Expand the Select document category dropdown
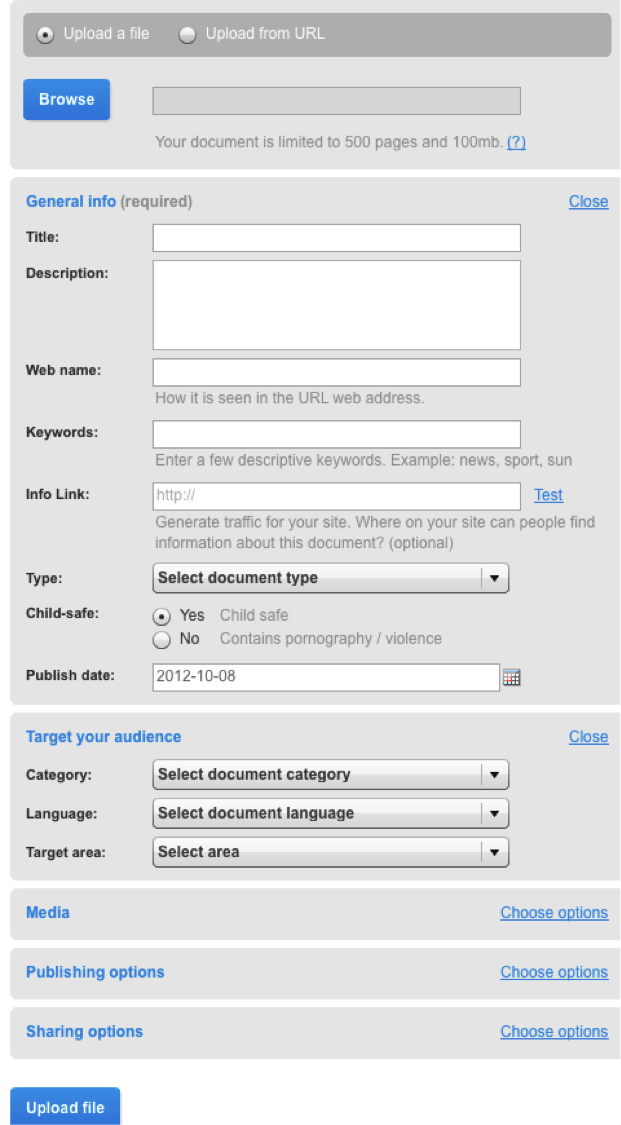Screen dimensions: 621x1125 [x=331, y=775]
